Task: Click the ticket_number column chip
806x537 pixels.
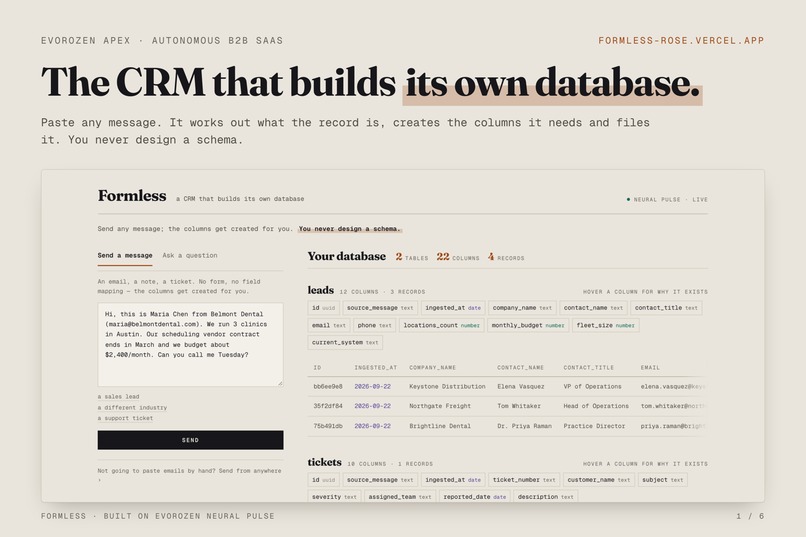Action: pos(524,480)
